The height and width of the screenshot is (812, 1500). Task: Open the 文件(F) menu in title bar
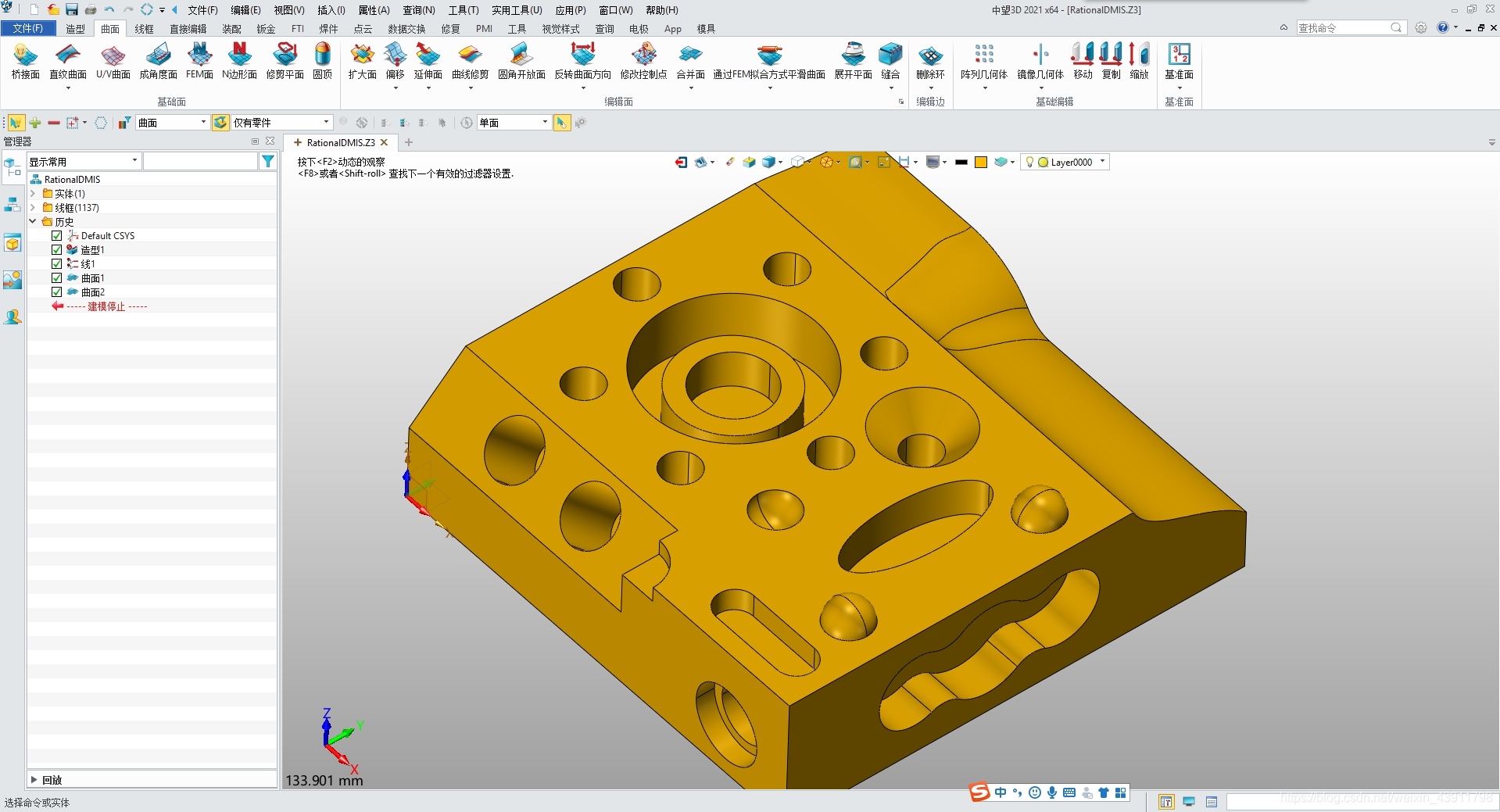[202, 10]
